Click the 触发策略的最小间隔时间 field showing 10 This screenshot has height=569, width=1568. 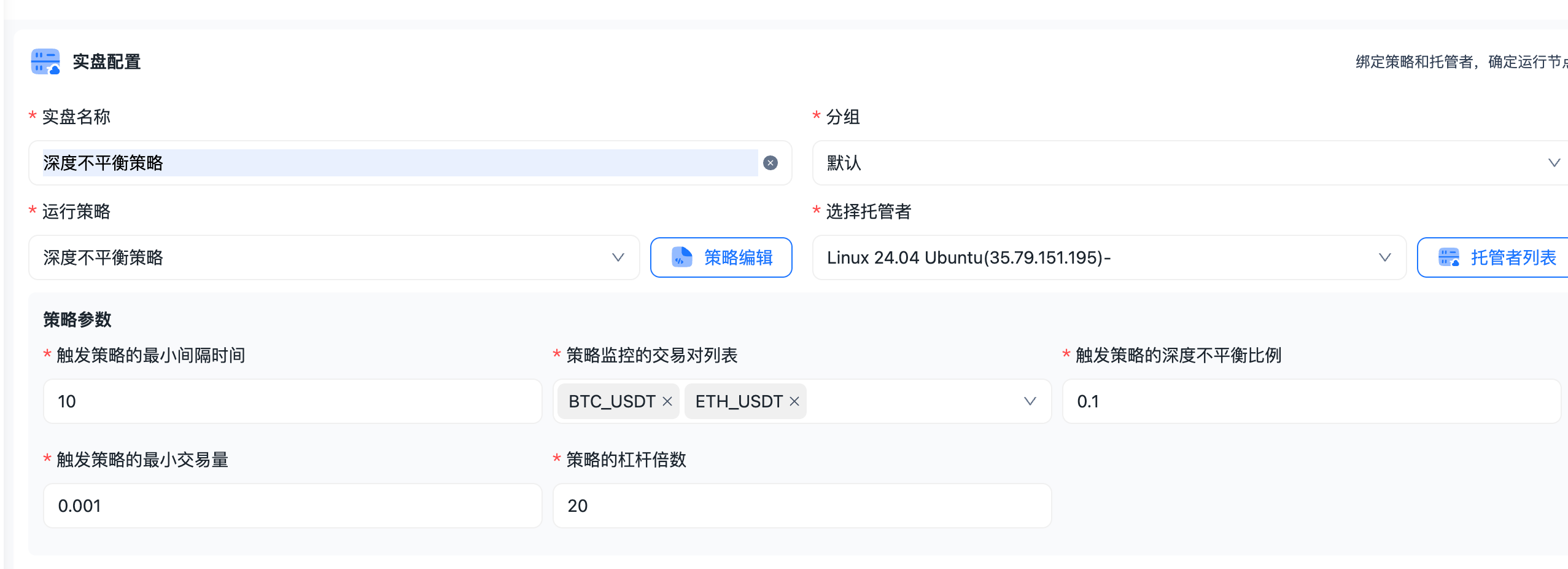click(292, 401)
